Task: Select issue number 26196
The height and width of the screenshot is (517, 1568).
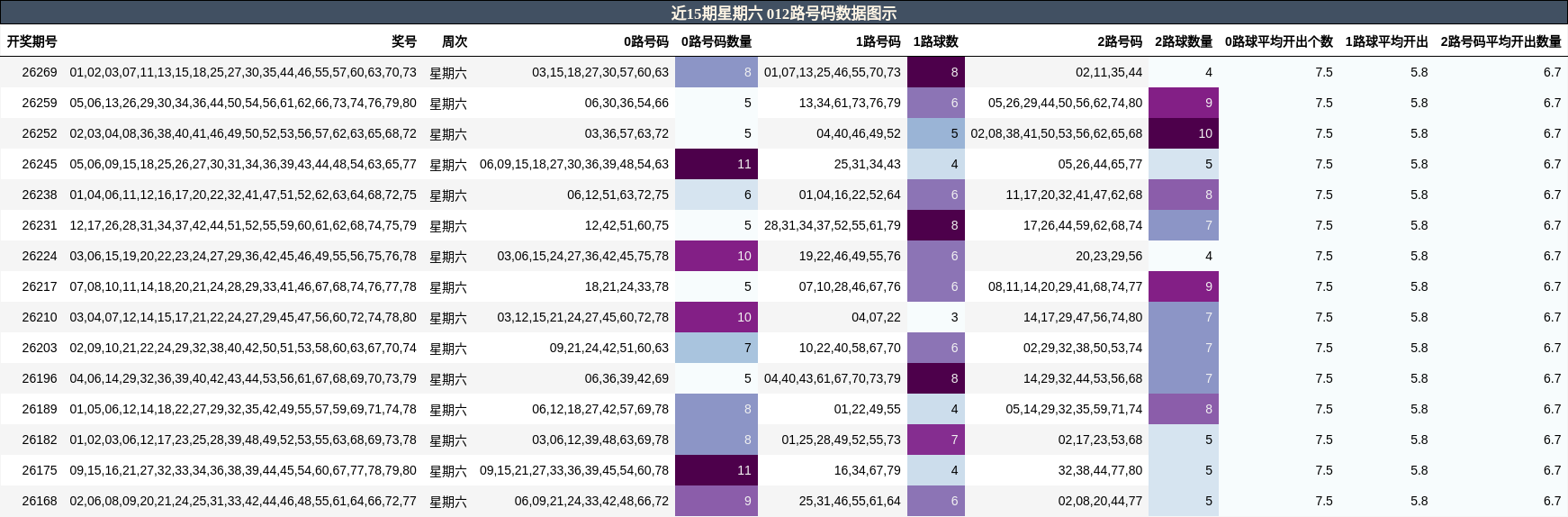Action: point(40,378)
